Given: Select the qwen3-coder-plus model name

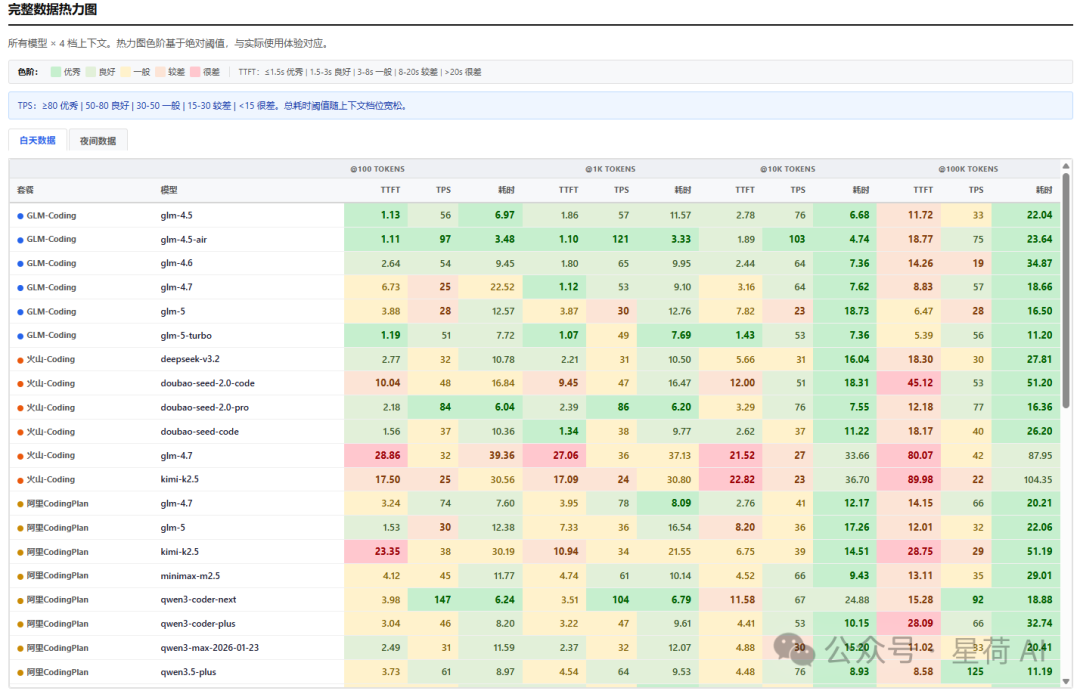Looking at the screenshot, I should [x=198, y=624].
